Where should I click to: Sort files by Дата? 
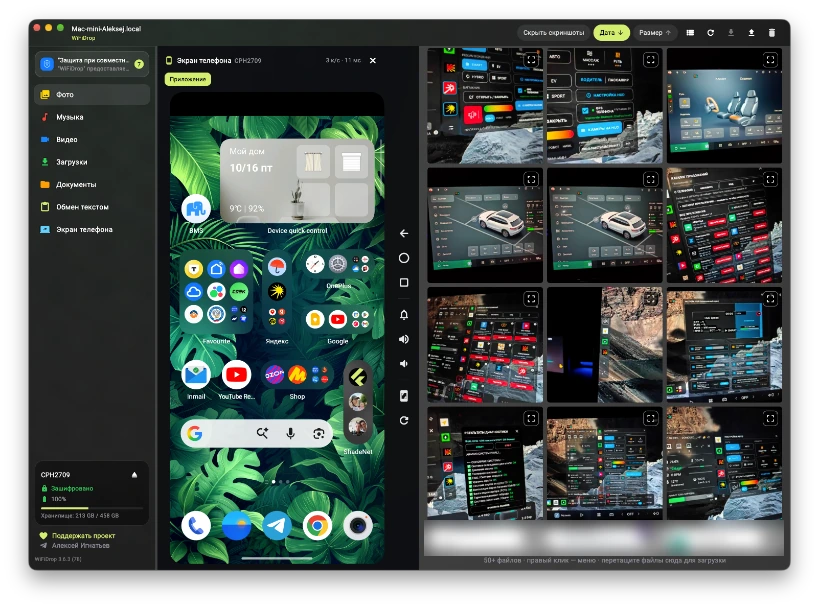pos(611,32)
